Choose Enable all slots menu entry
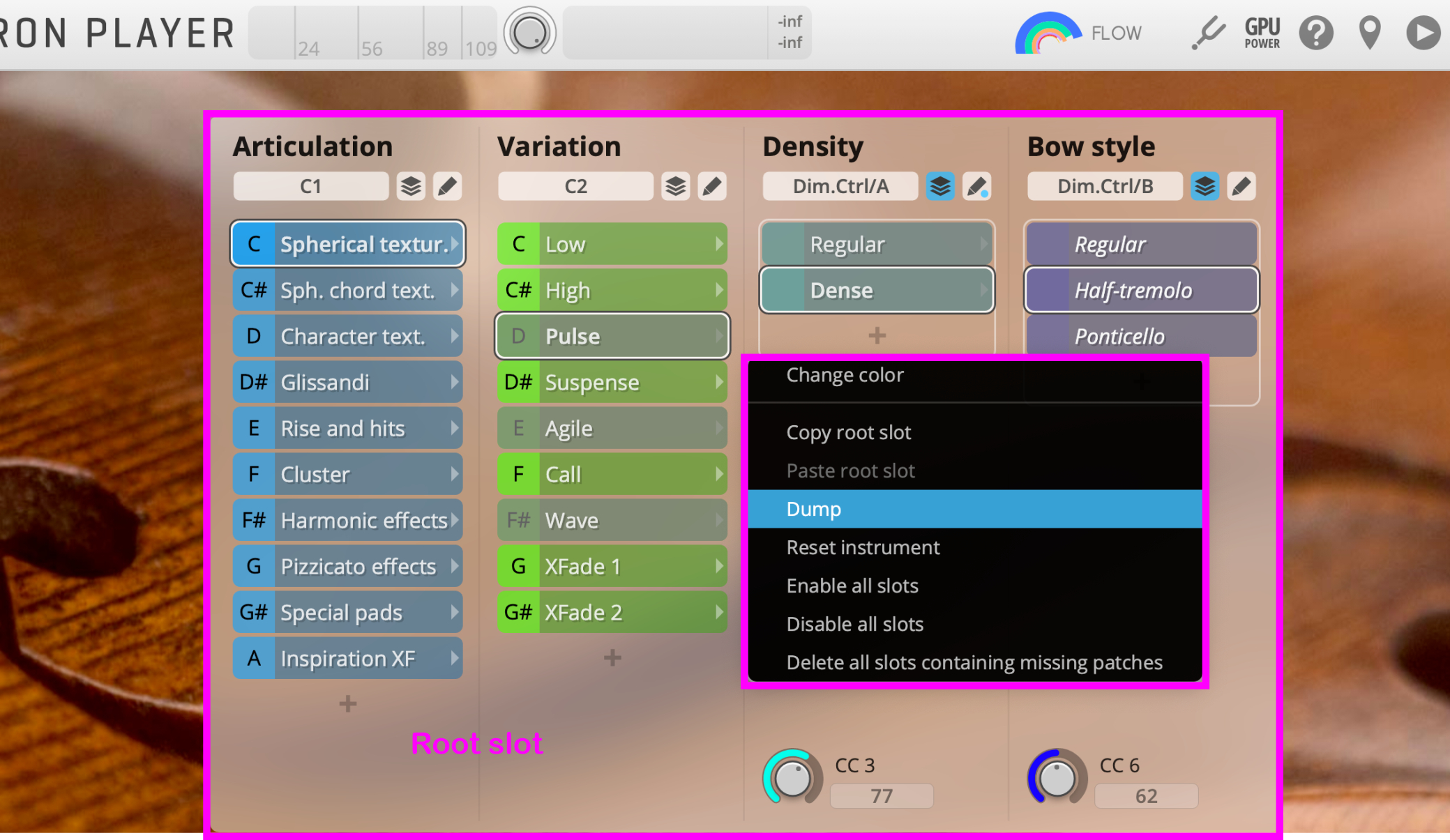The image size is (1450, 840). point(975,586)
